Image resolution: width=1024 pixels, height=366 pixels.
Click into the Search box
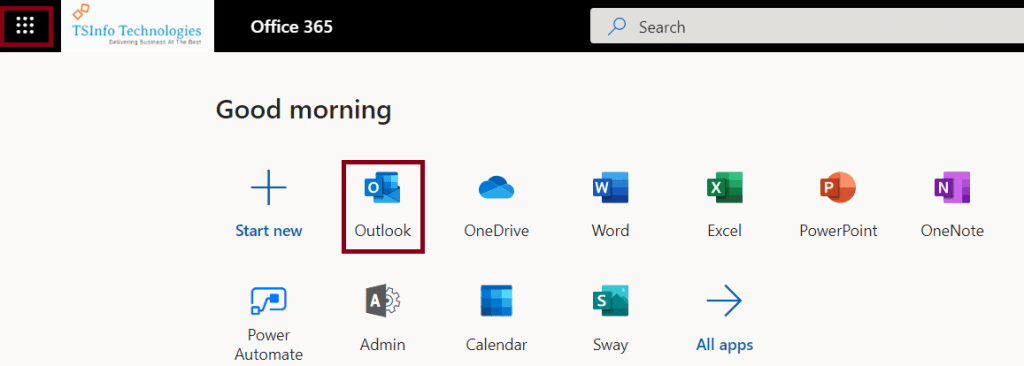[807, 27]
